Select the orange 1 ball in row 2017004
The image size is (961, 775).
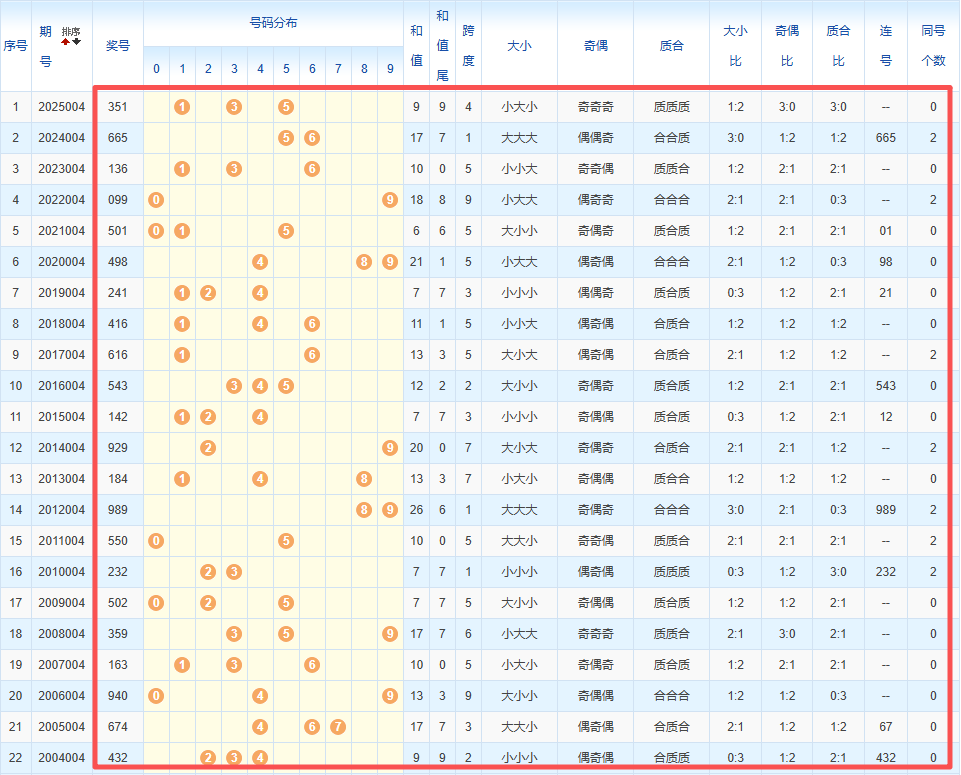[x=182, y=355]
